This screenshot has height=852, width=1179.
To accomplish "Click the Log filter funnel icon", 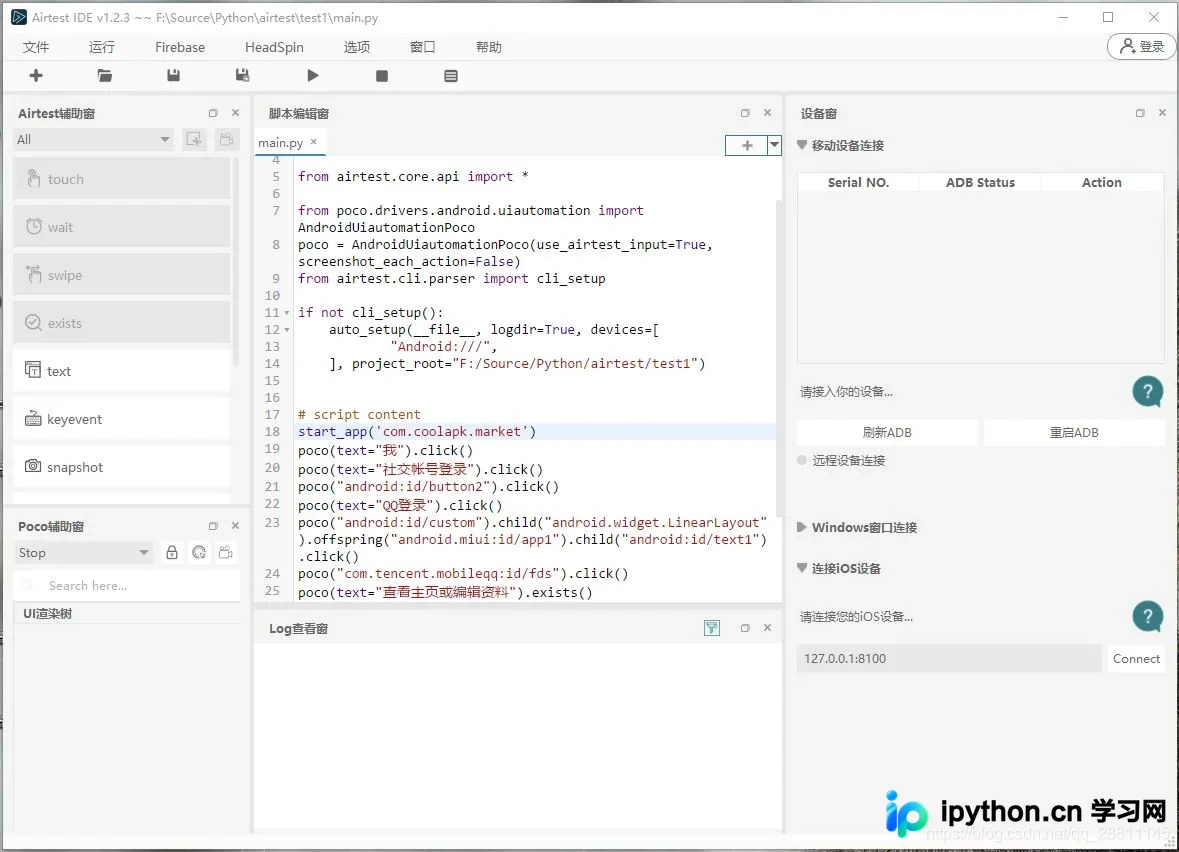I will [x=711, y=628].
